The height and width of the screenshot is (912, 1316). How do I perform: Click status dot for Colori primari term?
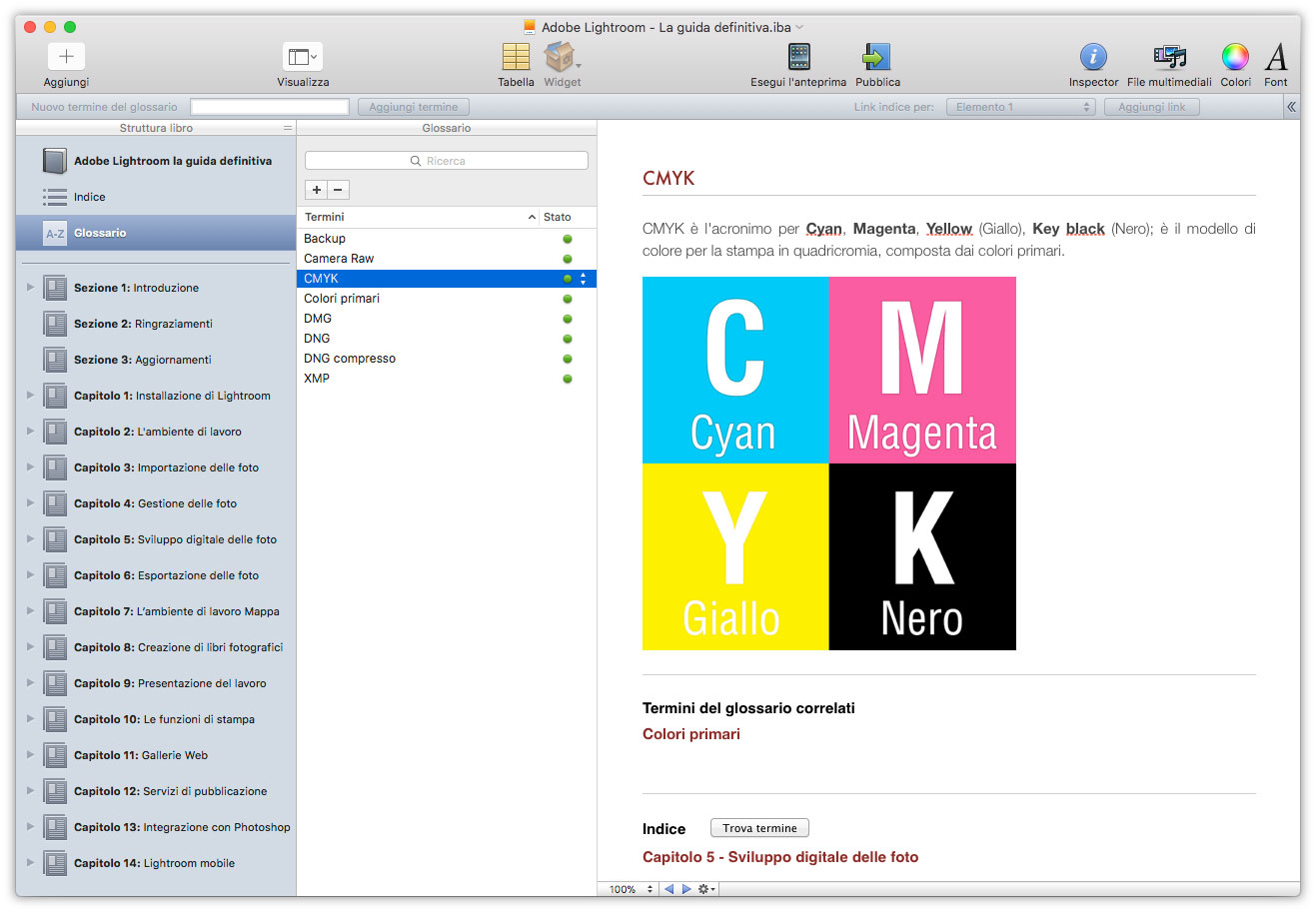[568, 299]
